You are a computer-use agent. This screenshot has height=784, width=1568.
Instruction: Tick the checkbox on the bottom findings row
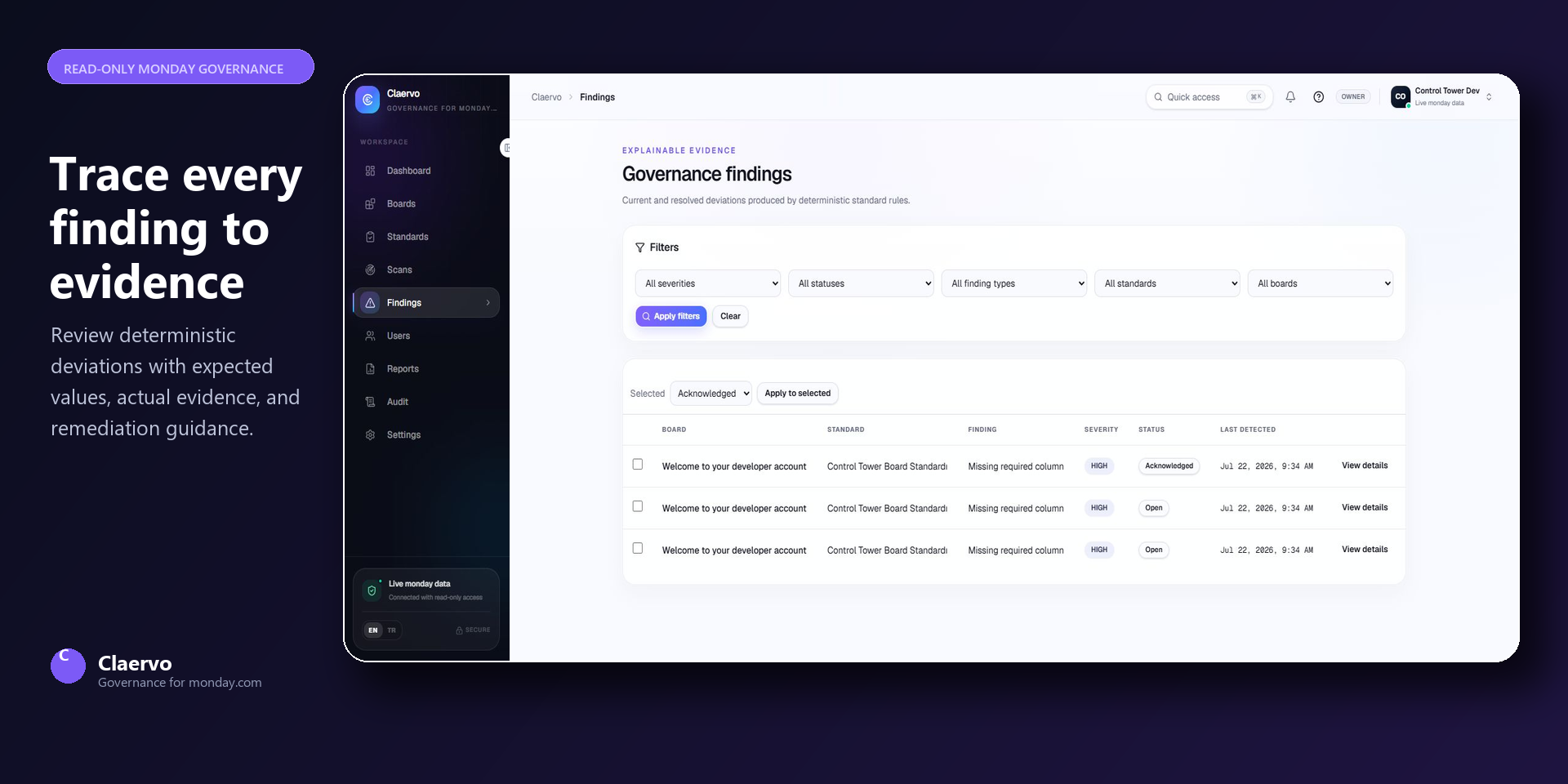coord(638,548)
